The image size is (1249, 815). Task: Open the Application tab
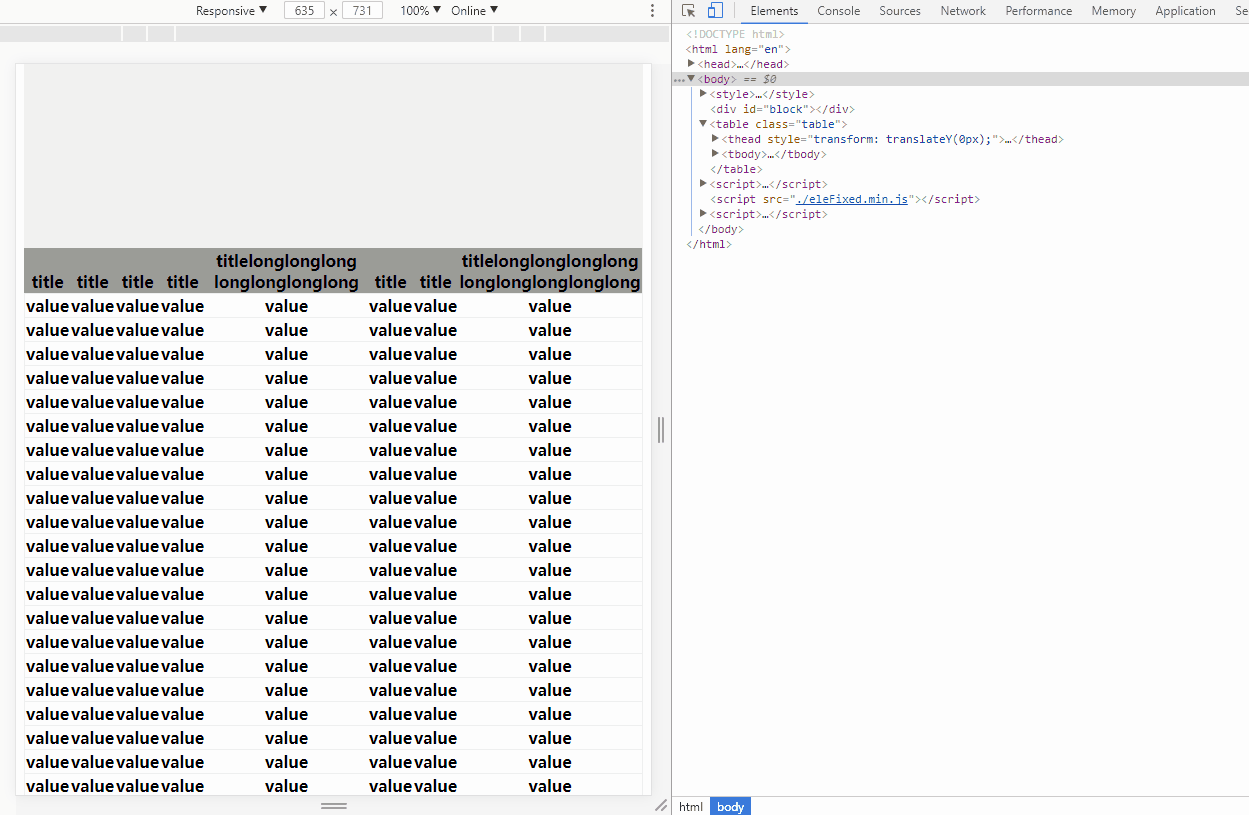point(1185,11)
